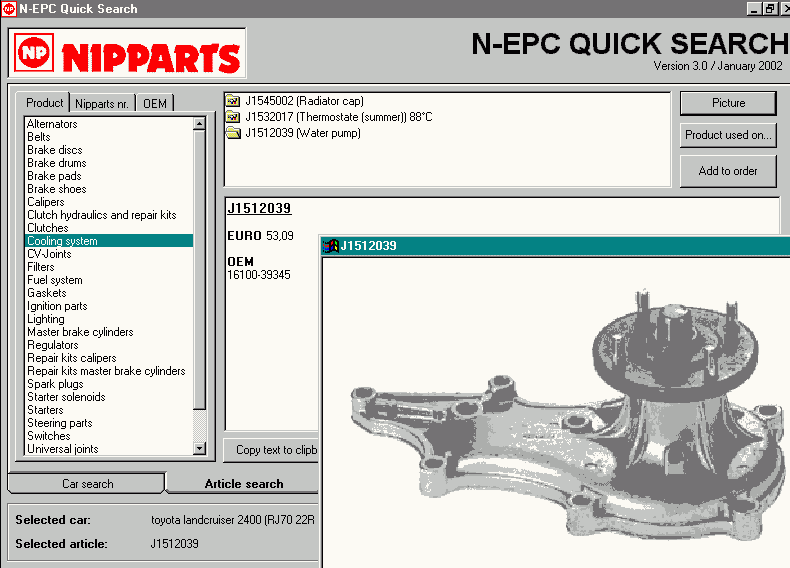Click the Nipparts NP logo icon

(34, 52)
